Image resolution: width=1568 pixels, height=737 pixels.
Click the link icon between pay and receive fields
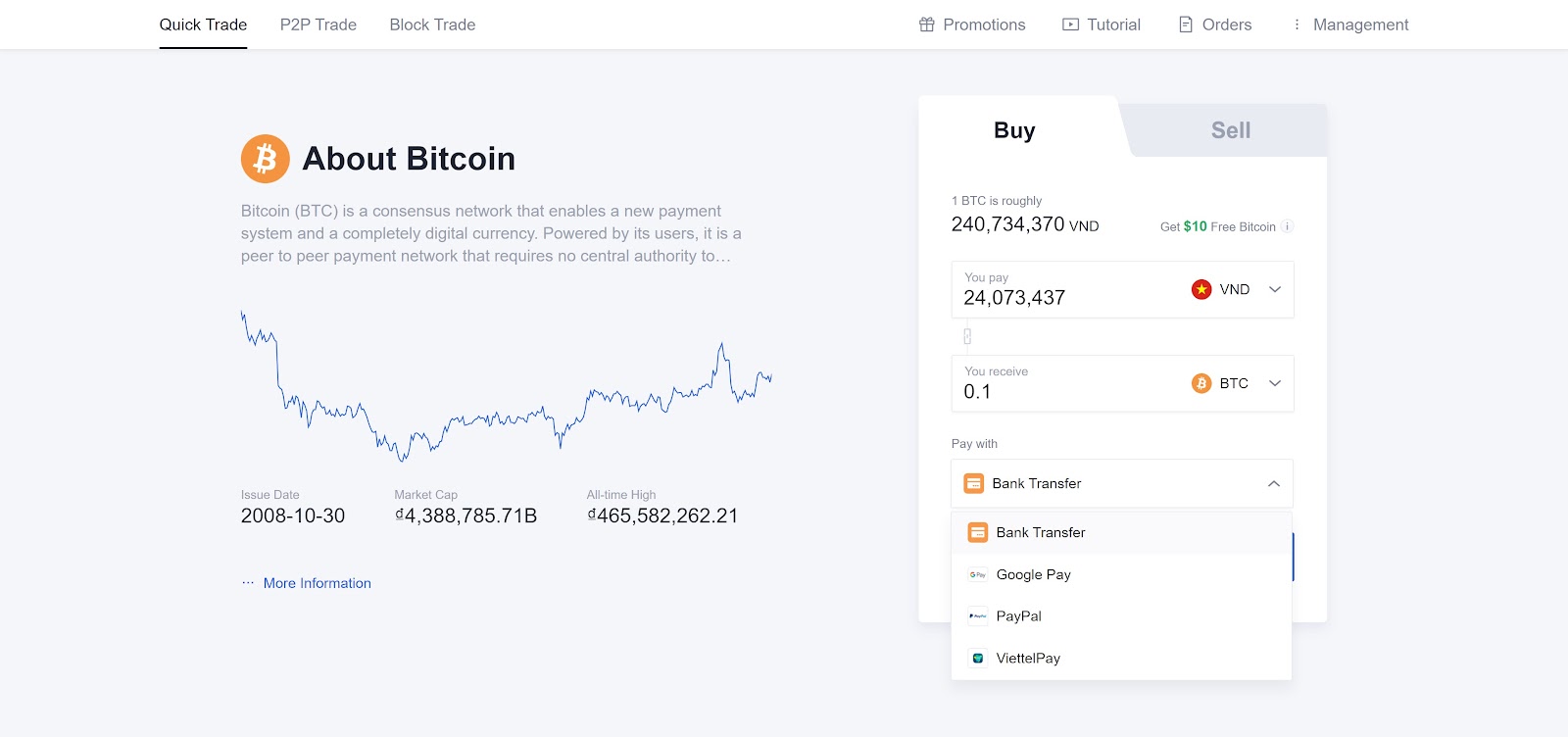967,336
